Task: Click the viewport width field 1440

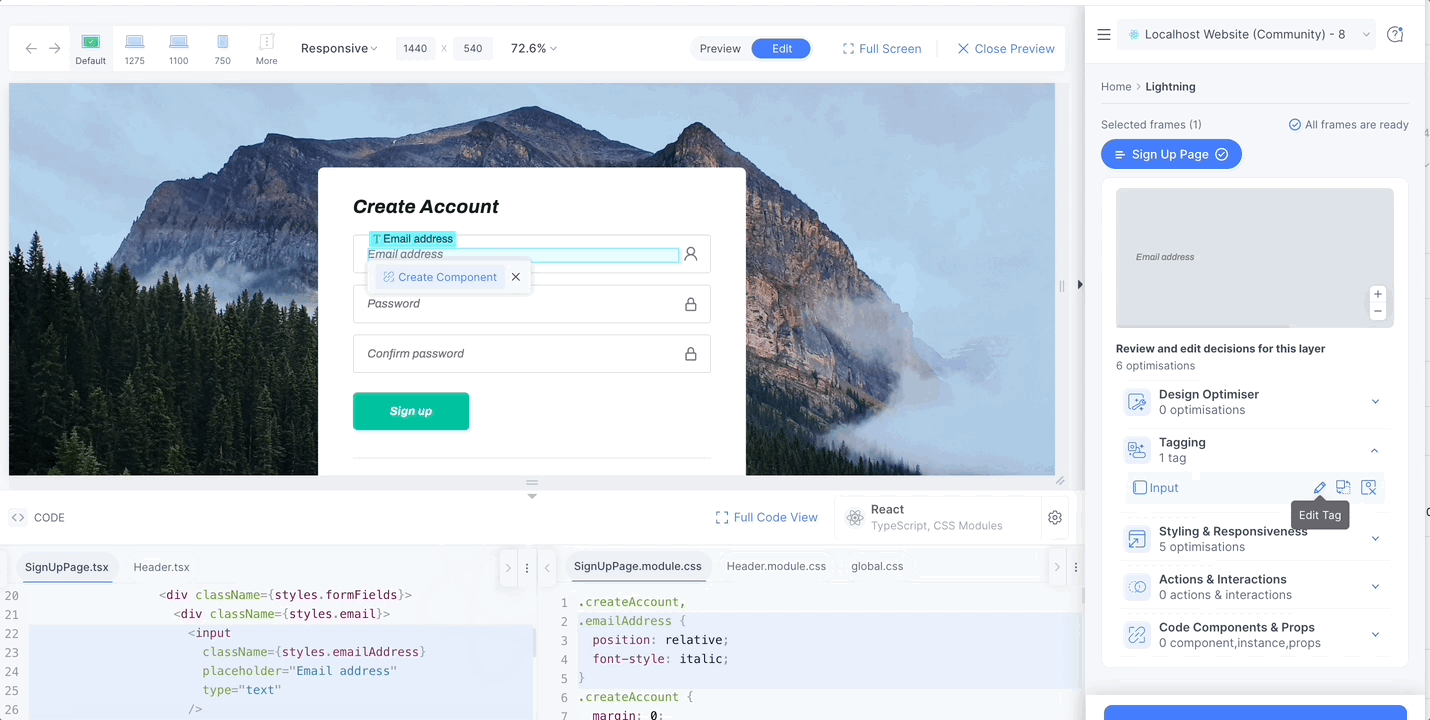Action: (415, 48)
